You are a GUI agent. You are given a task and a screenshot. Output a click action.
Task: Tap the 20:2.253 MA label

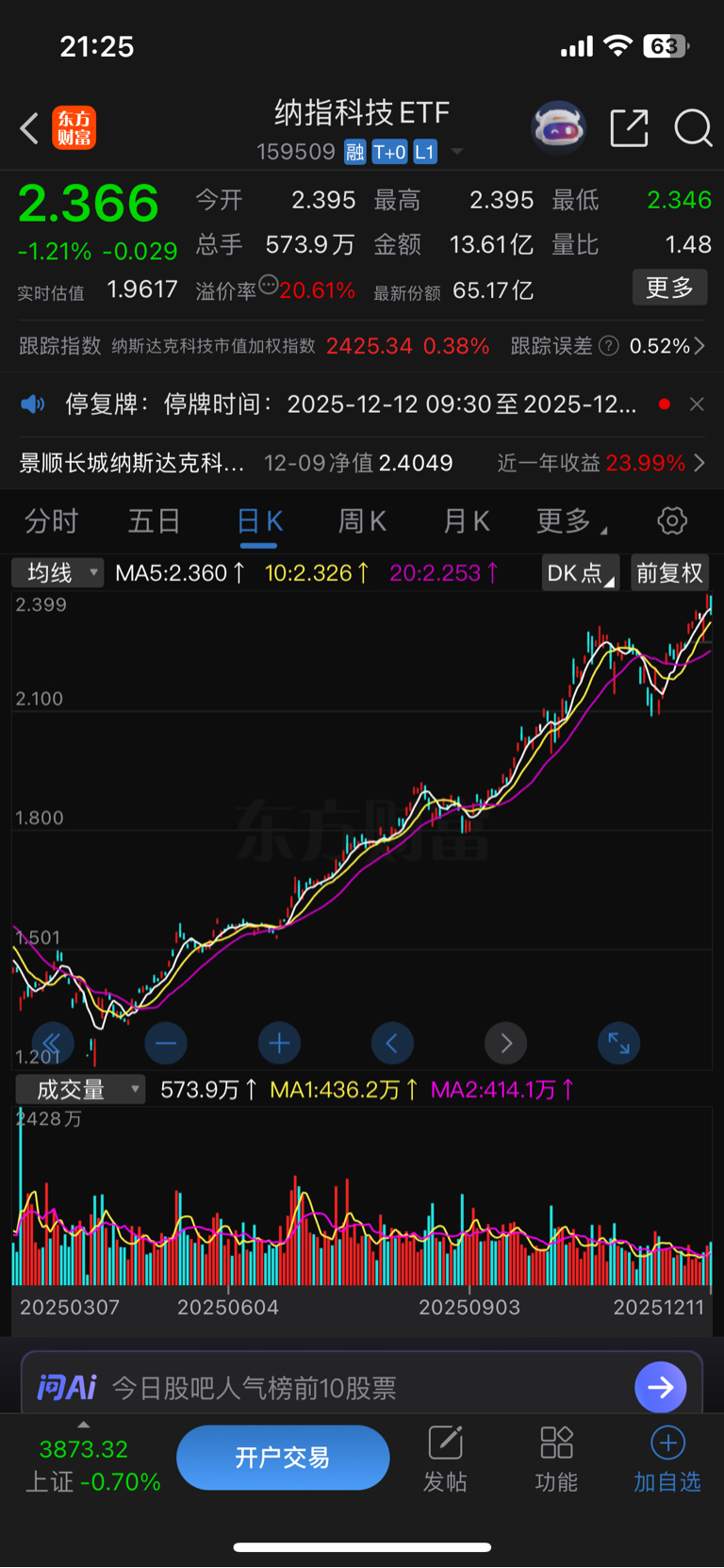pos(443,572)
